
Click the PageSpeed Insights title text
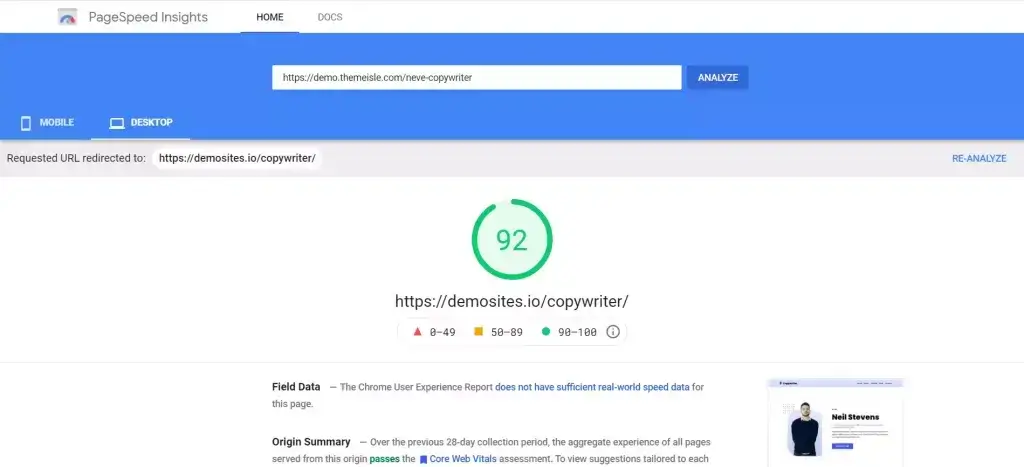click(148, 17)
